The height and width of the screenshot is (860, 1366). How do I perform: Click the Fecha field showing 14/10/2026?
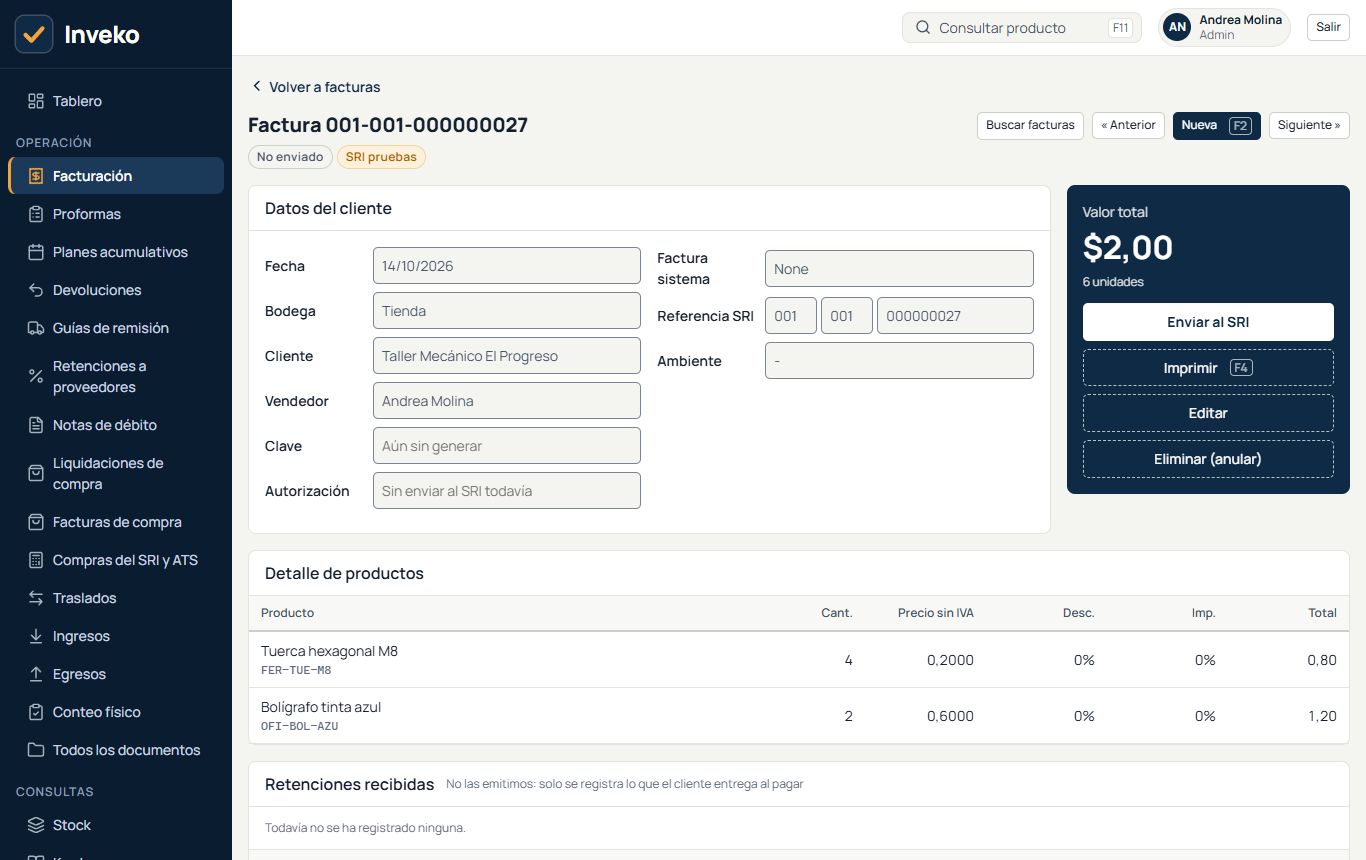(x=507, y=266)
